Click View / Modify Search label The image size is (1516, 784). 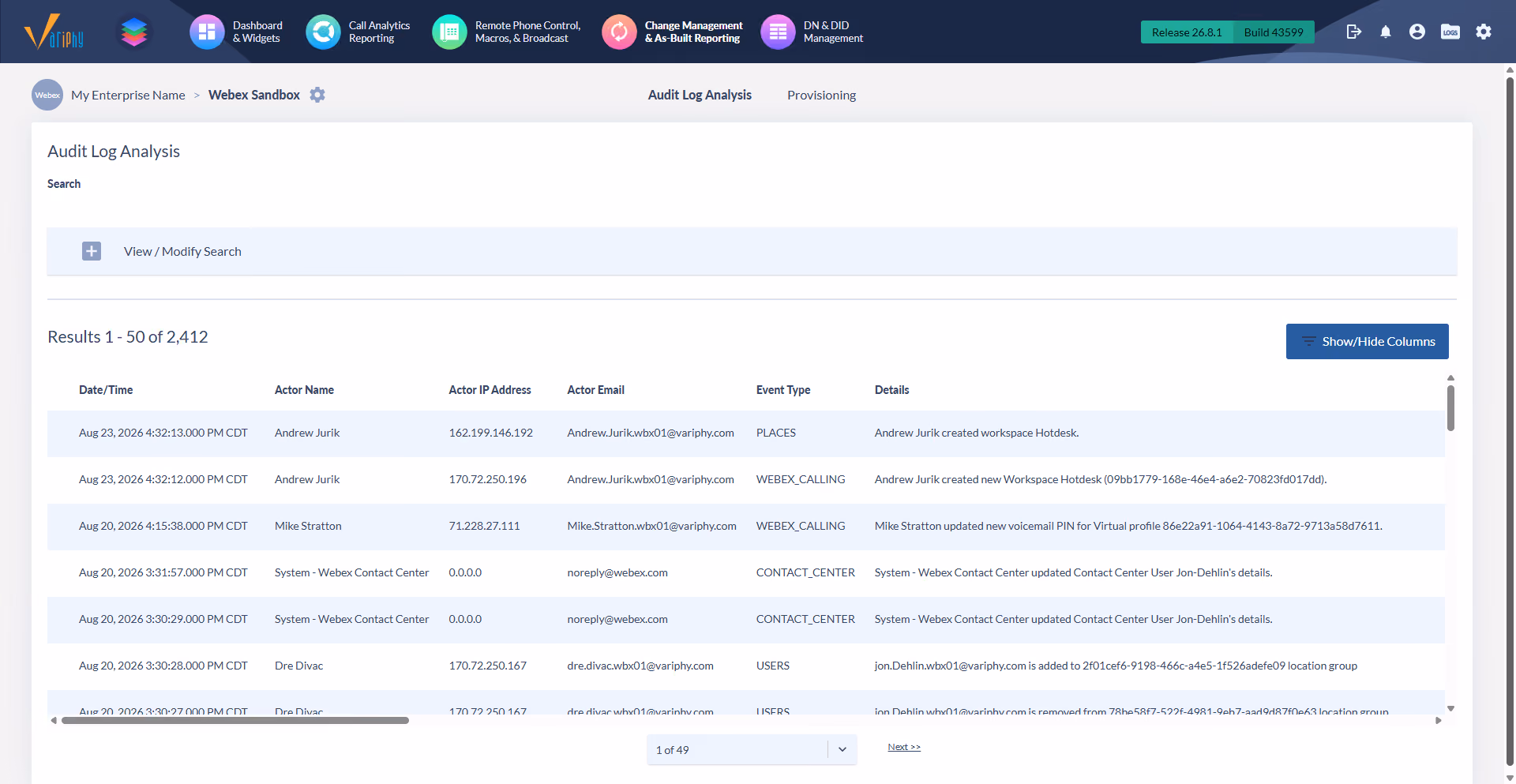[182, 251]
